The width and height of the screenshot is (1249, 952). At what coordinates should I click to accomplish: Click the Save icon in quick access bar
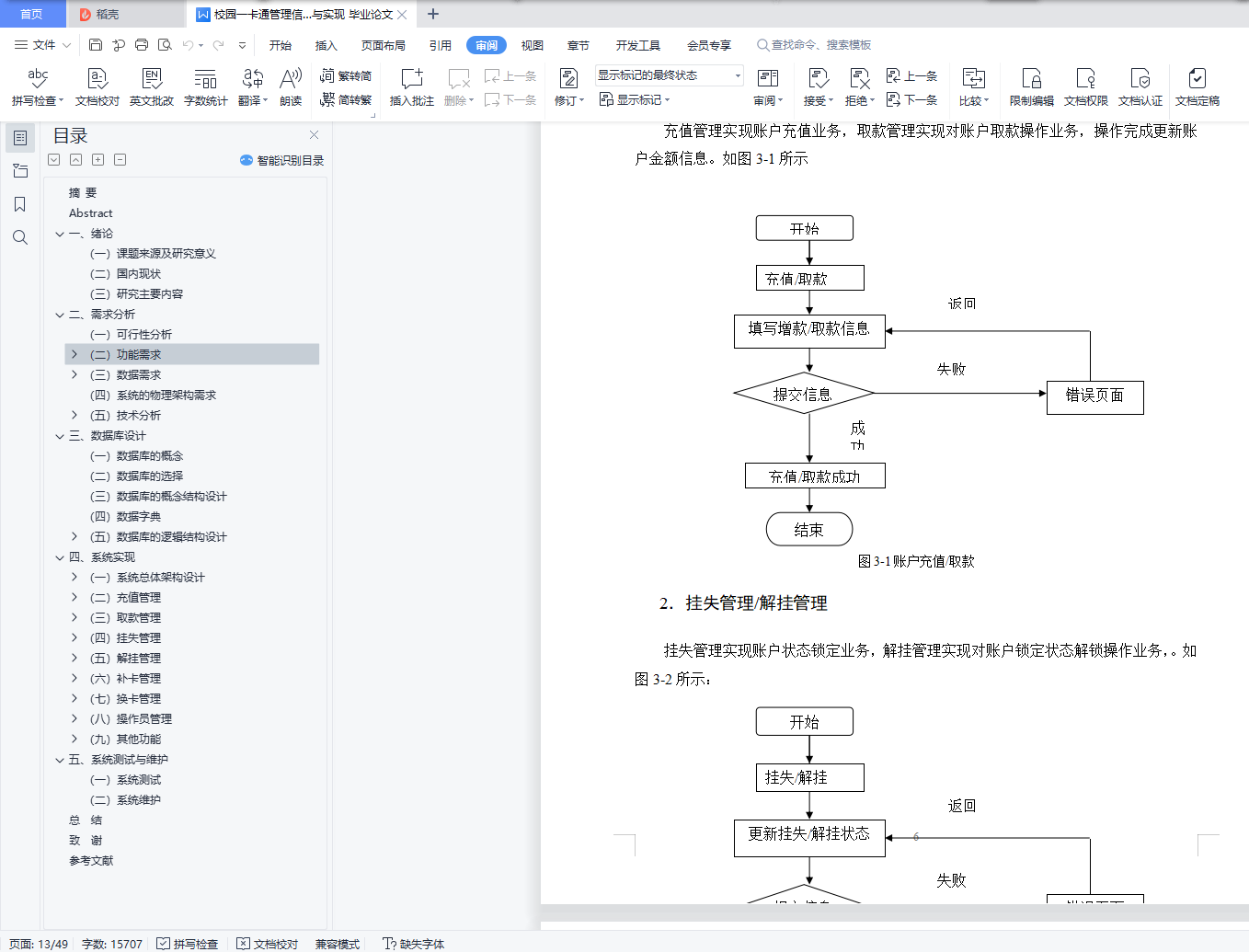pos(96,44)
